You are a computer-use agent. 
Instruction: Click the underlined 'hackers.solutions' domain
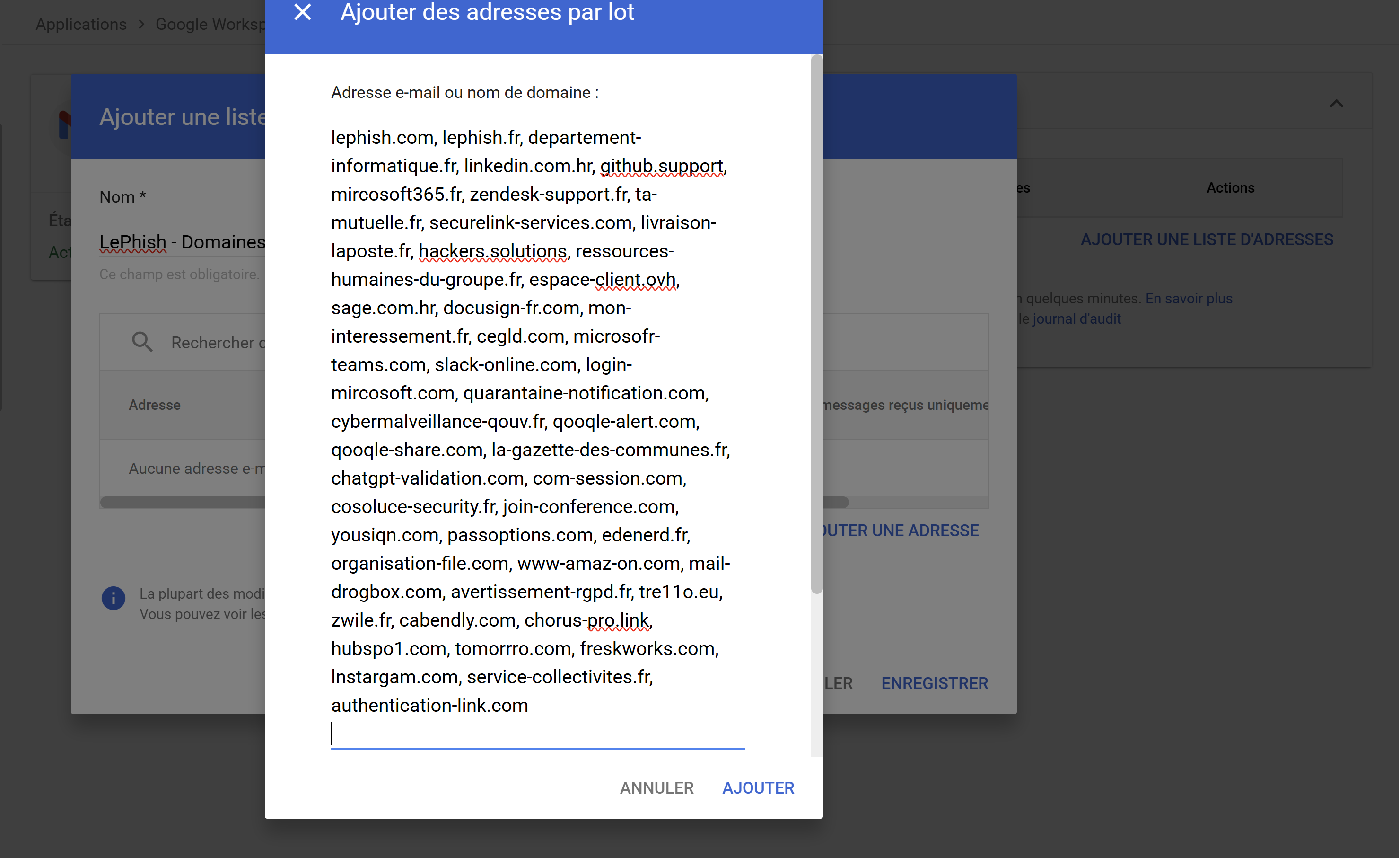(x=493, y=251)
